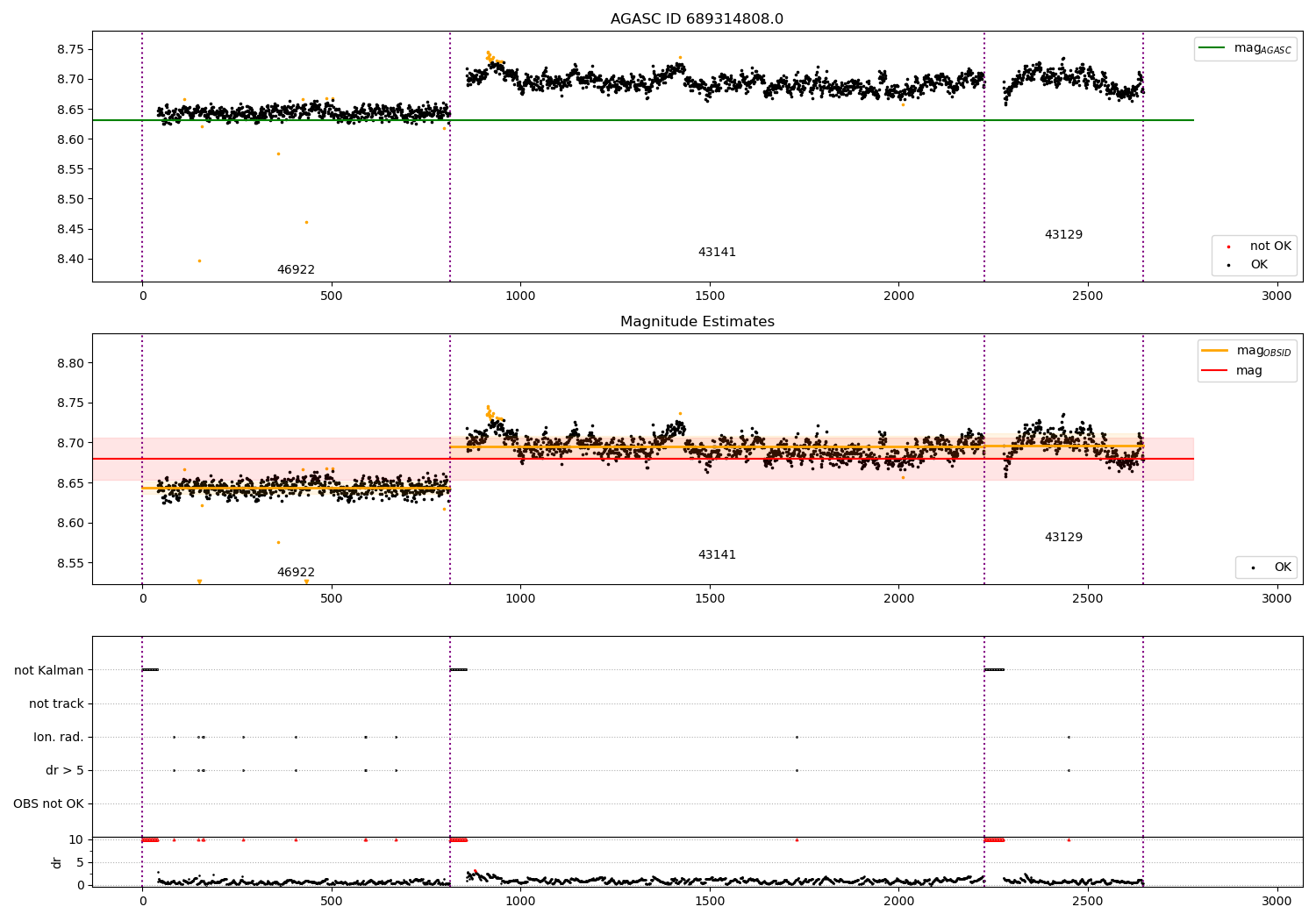Click the Ion. rad. axis label

59,738
